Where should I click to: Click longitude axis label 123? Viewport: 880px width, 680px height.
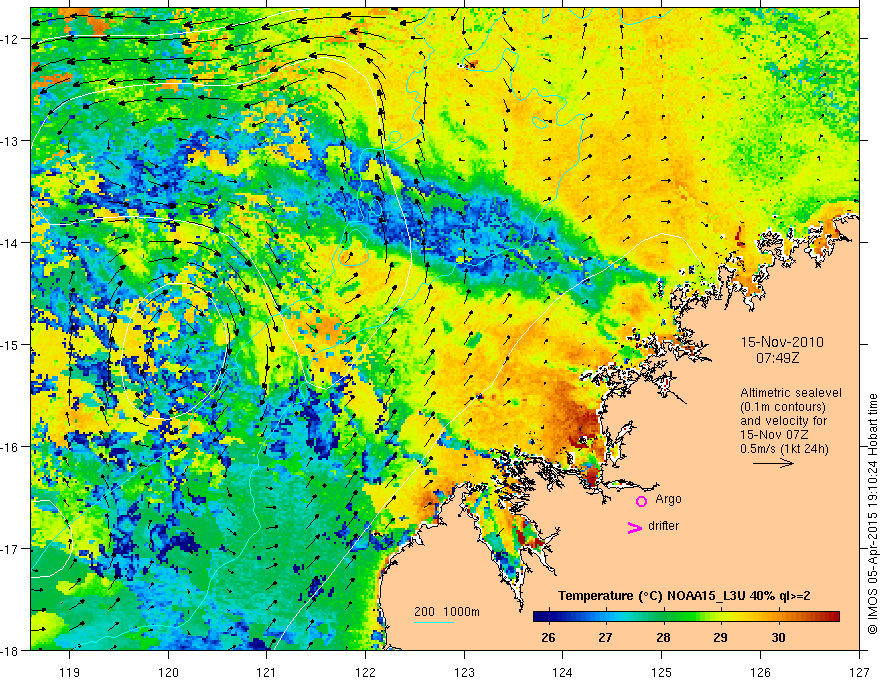[x=464, y=672]
